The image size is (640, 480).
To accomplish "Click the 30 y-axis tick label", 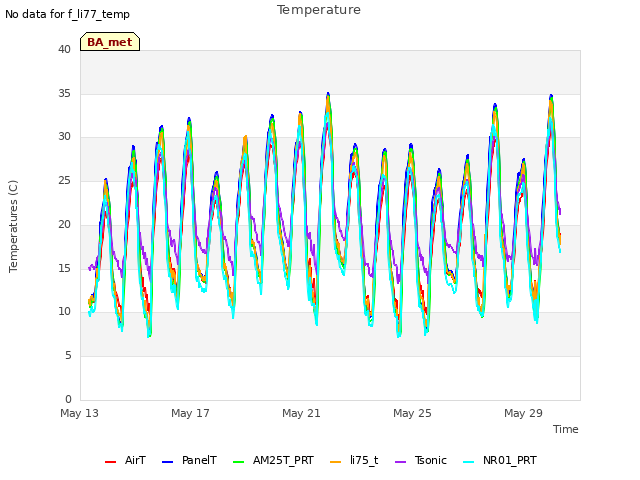I will pos(64,137).
